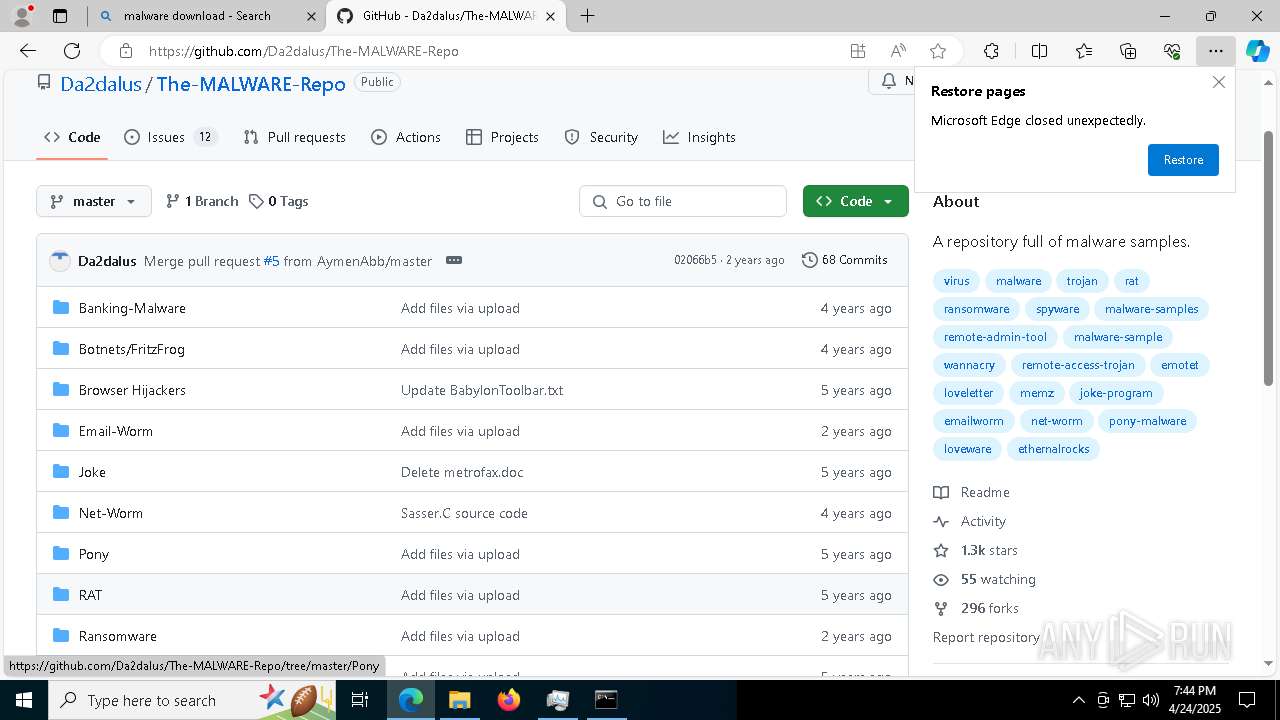Open the Actions tab

(x=406, y=137)
